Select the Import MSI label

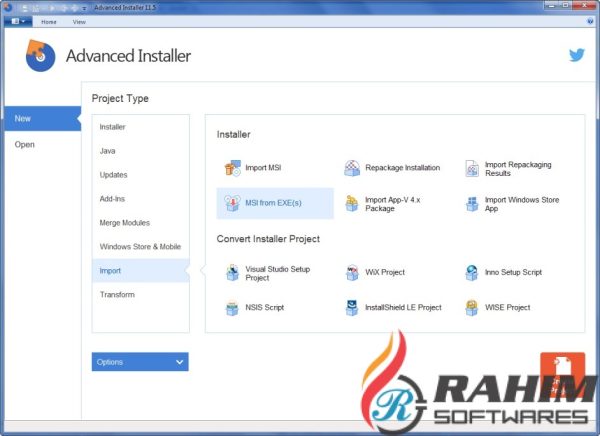point(263,168)
